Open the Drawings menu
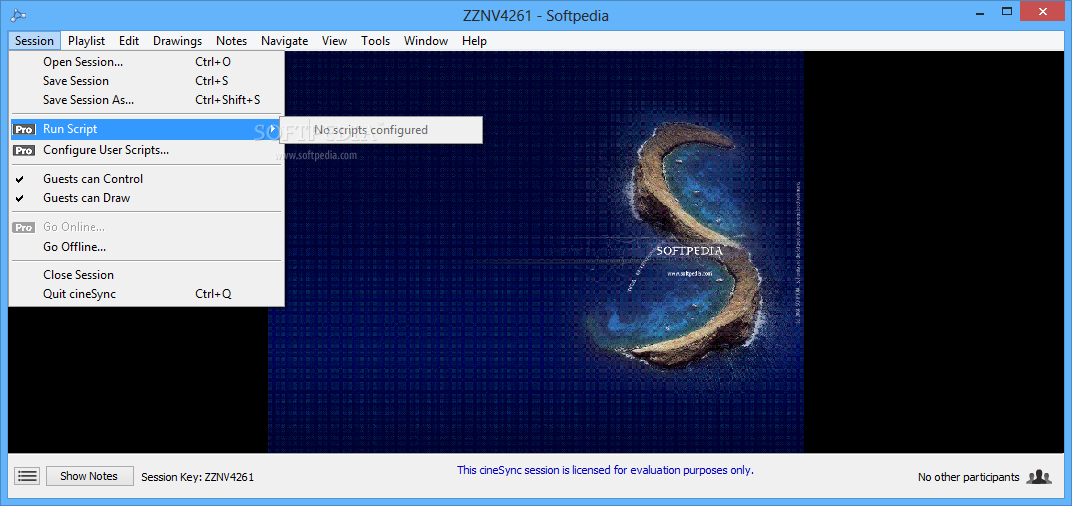This screenshot has height=506, width=1072. [178, 41]
